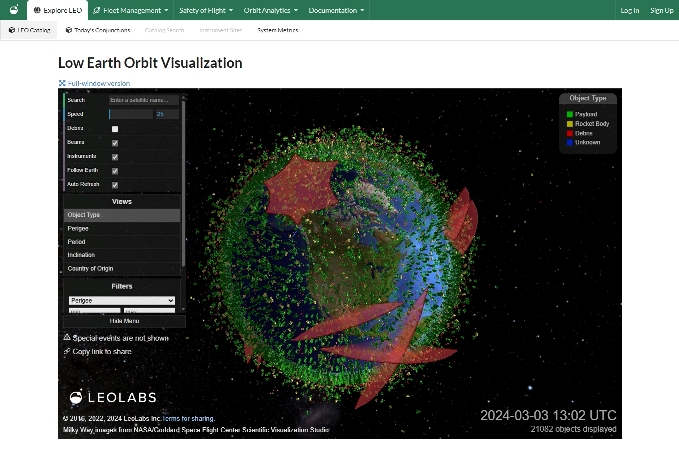Click the globe icon on Explore LEO
679x450 pixels.
(x=36, y=10)
